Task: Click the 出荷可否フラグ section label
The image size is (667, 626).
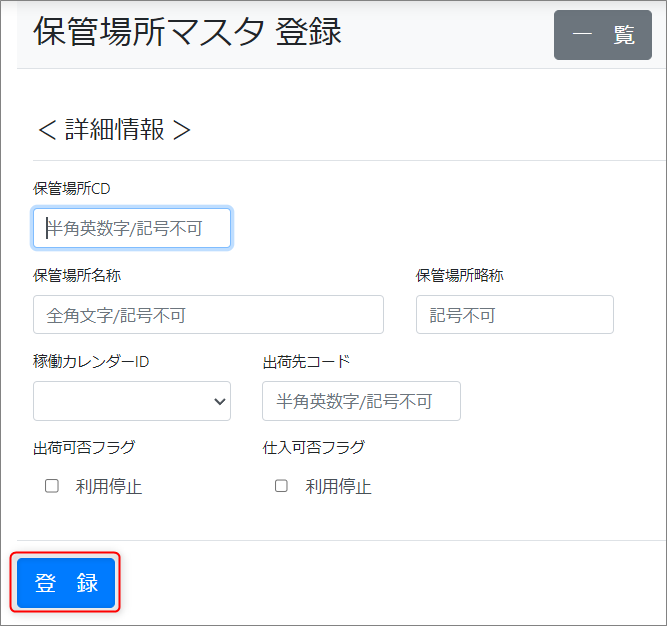Action: pos(84,447)
